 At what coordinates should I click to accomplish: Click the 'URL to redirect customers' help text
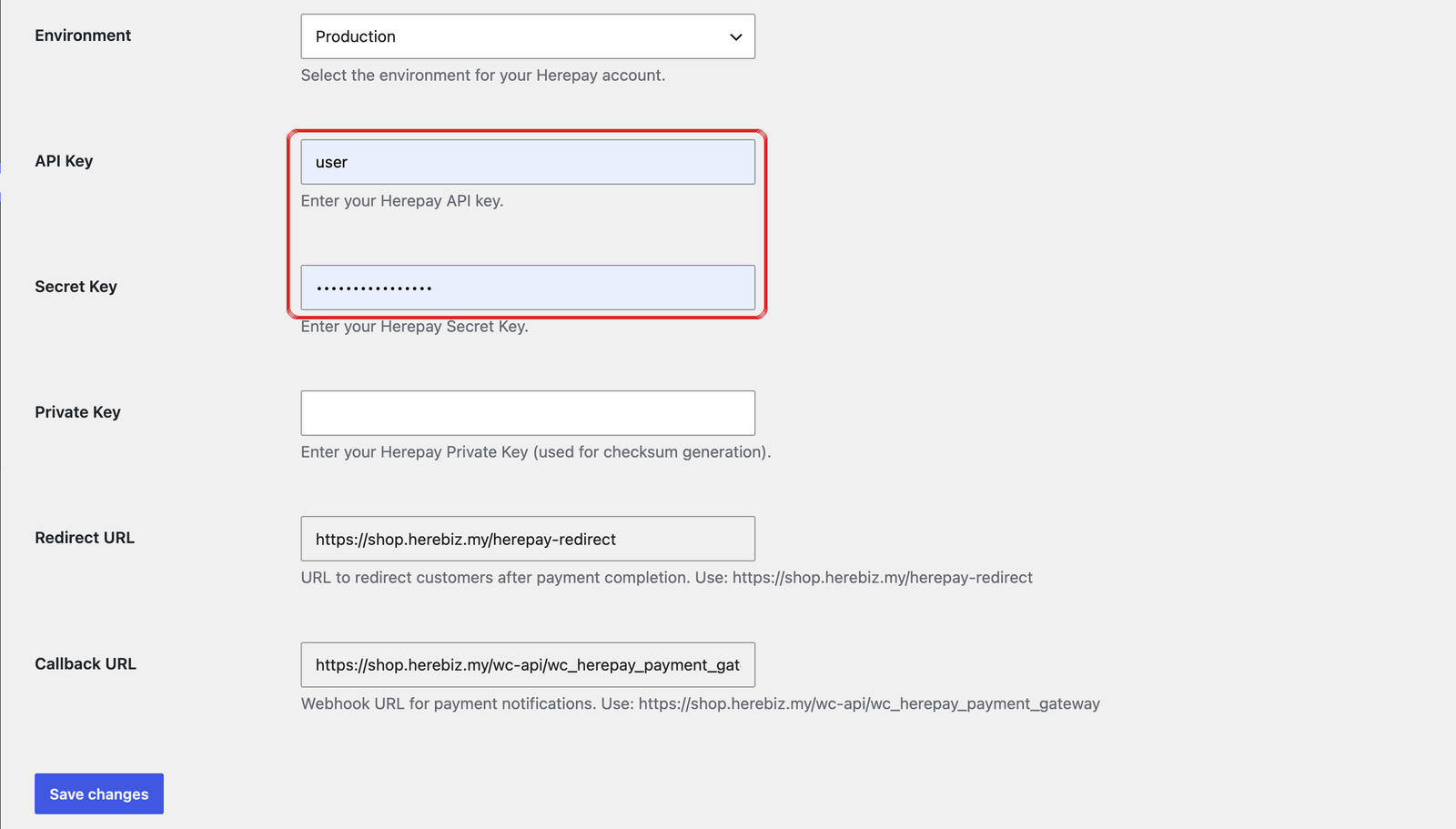(x=667, y=578)
